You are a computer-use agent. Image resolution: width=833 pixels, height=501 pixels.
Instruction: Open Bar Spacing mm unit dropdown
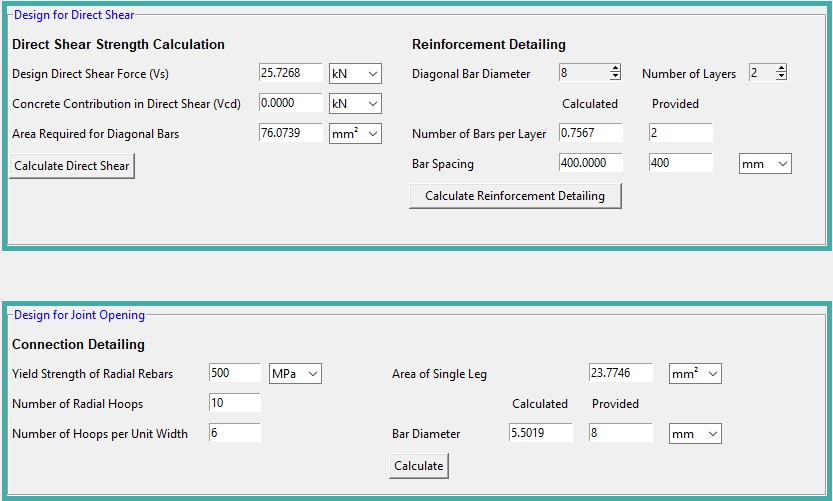click(x=765, y=164)
